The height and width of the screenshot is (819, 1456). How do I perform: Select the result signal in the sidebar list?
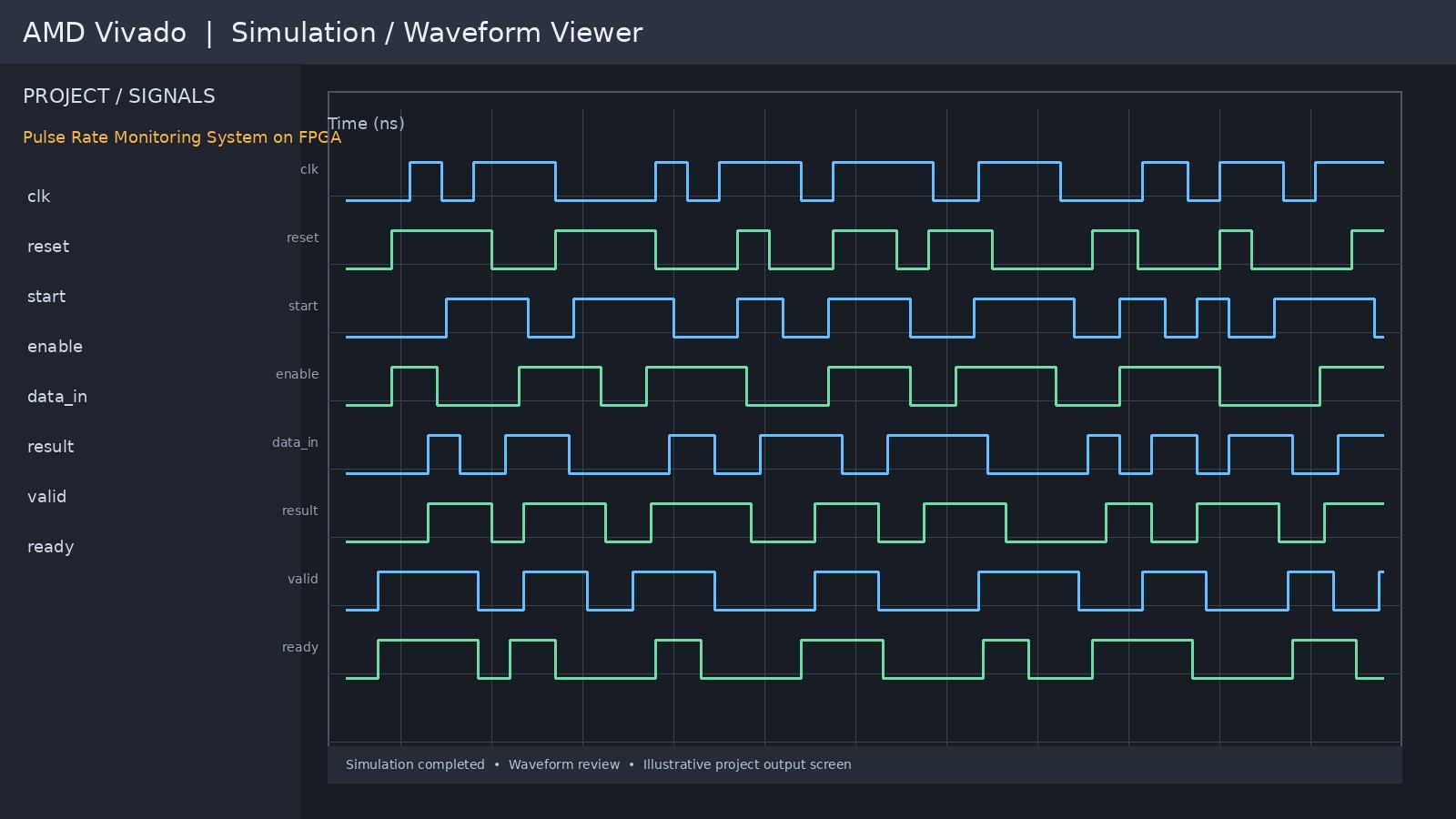point(50,447)
